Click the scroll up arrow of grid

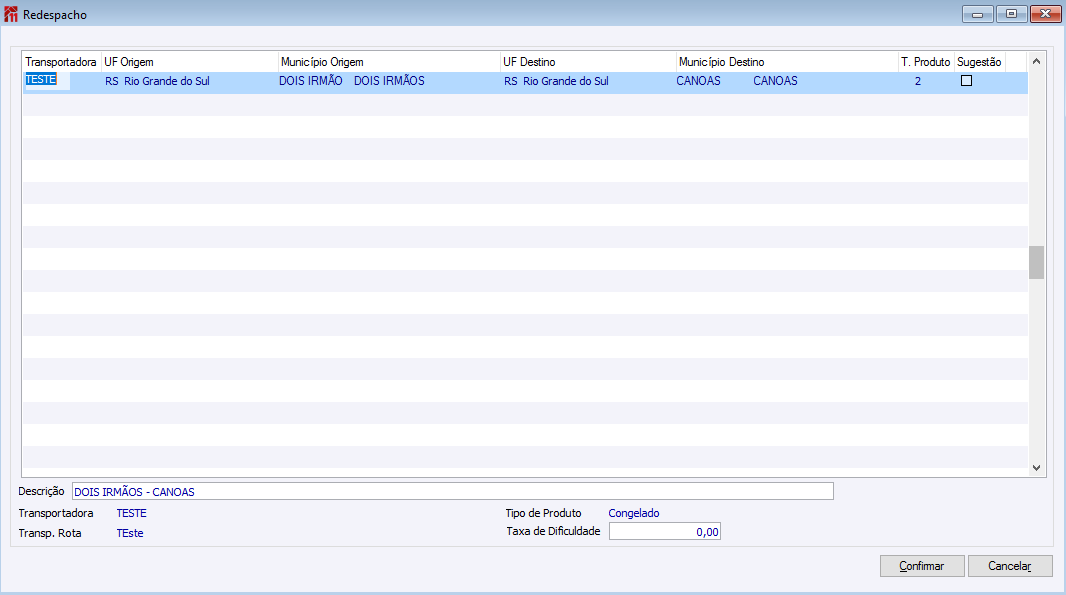(x=1036, y=61)
